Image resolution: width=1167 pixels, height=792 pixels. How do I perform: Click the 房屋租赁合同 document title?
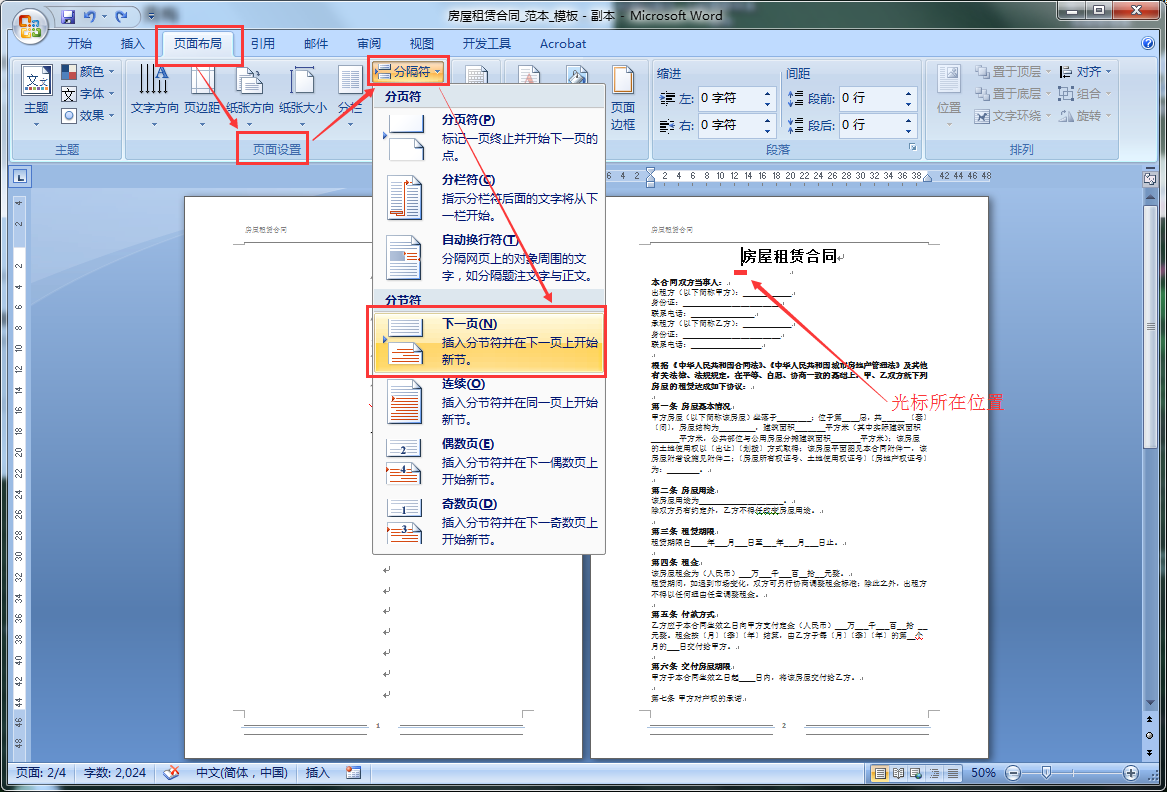[x=789, y=258]
